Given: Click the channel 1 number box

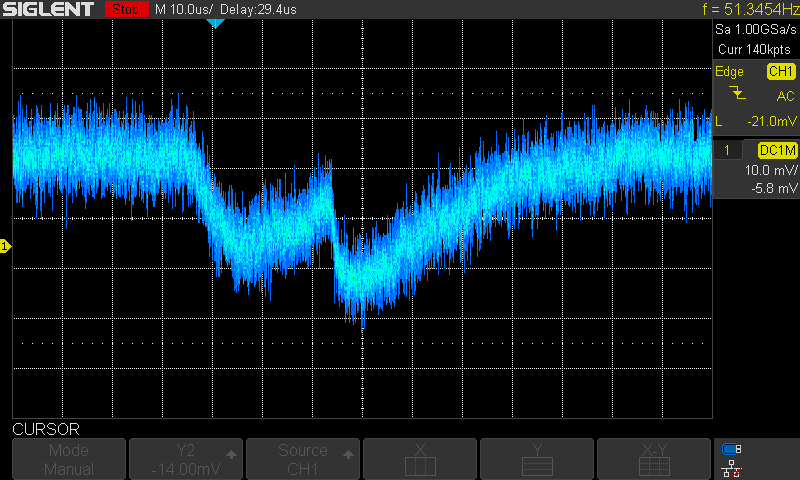Looking at the screenshot, I should 727,150.
